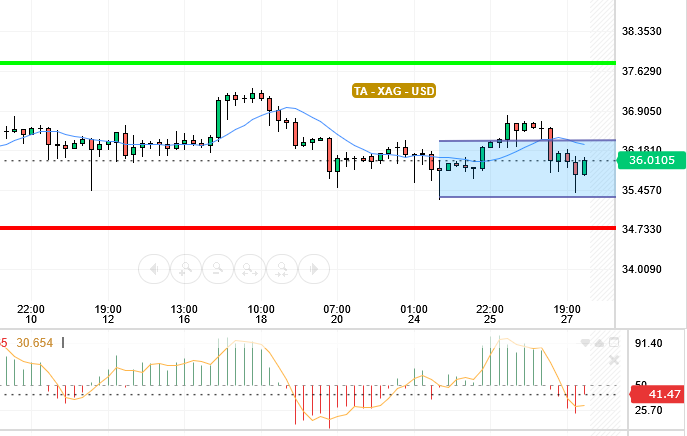Click price axis label 37.6290
The image size is (687, 436).
coord(642,71)
